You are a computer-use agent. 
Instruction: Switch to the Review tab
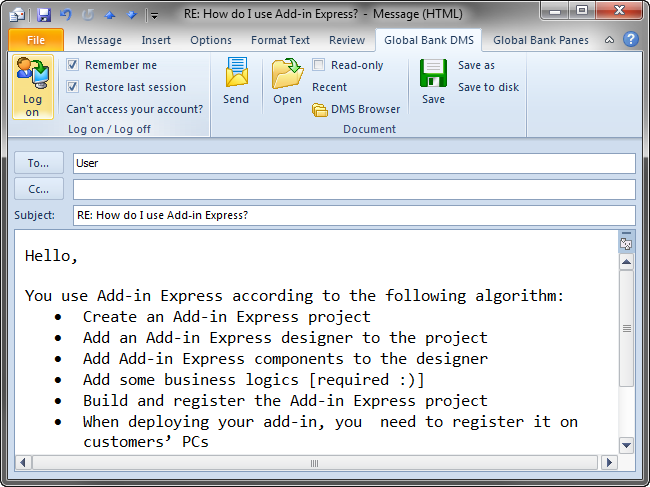347,40
